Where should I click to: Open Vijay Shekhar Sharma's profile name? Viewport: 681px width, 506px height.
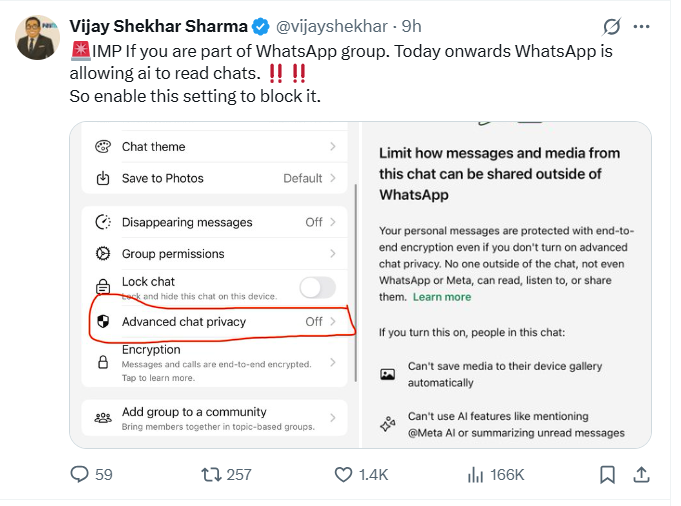point(157,25)
